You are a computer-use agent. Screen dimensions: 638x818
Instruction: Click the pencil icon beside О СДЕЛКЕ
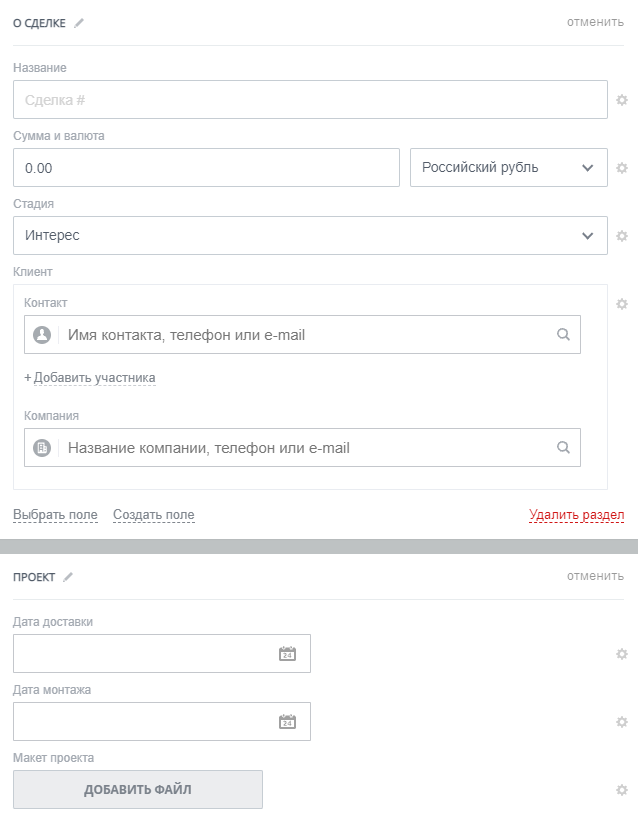pyautogui.click(x=79, y=23)
